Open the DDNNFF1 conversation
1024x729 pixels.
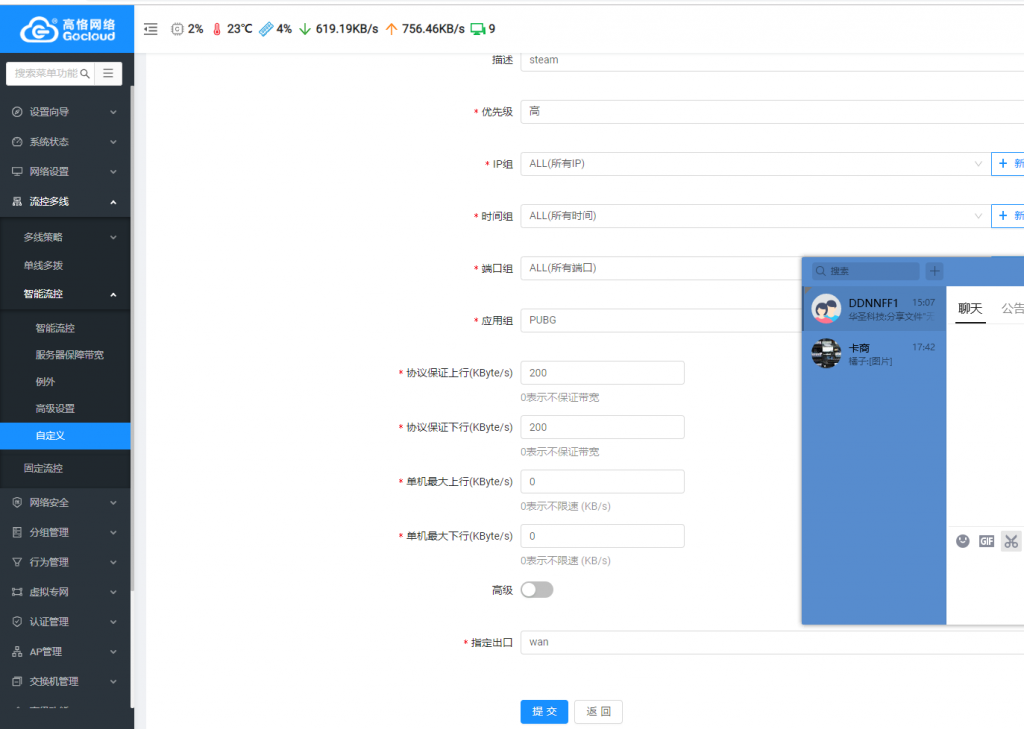pyautogui.click(x=874, y=309)
